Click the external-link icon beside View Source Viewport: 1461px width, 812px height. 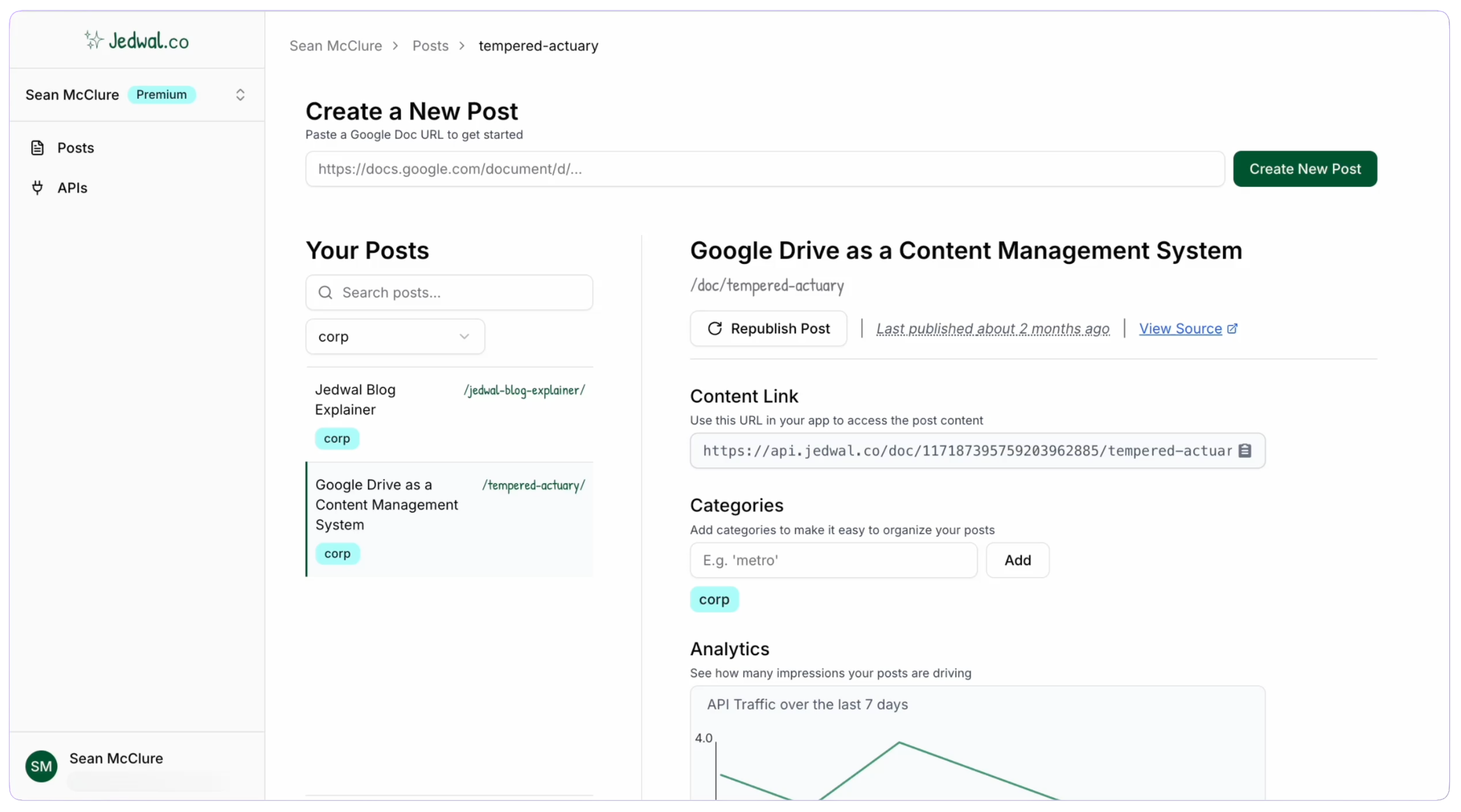1232,328
